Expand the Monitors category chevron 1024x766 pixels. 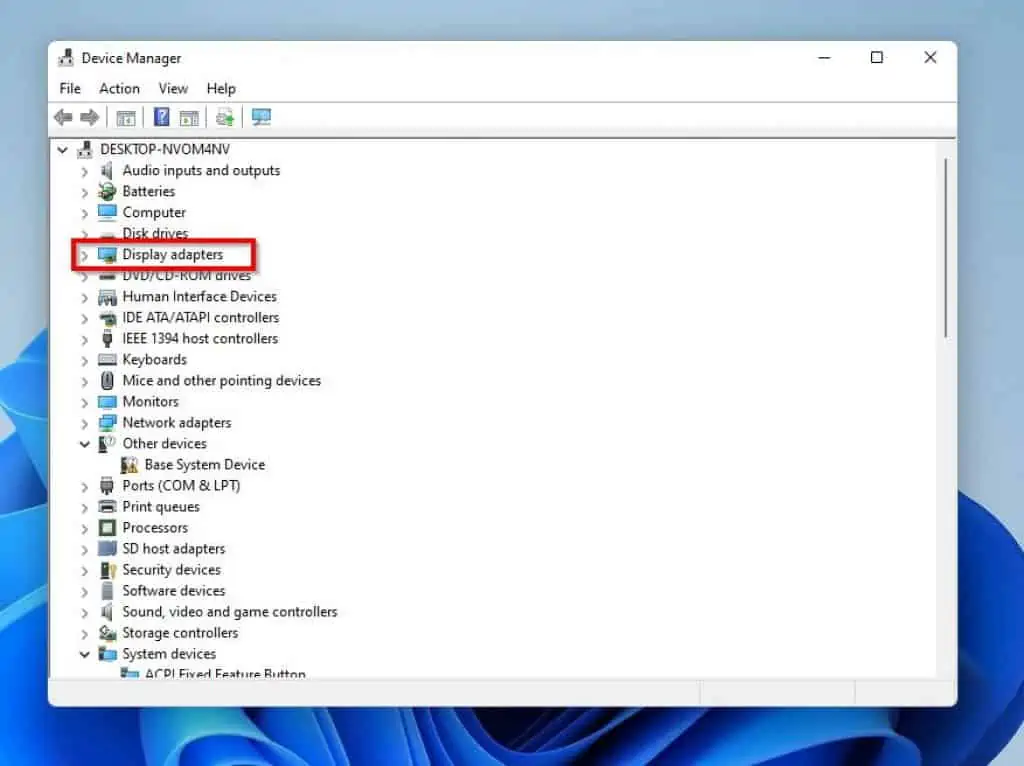(84, 401)
